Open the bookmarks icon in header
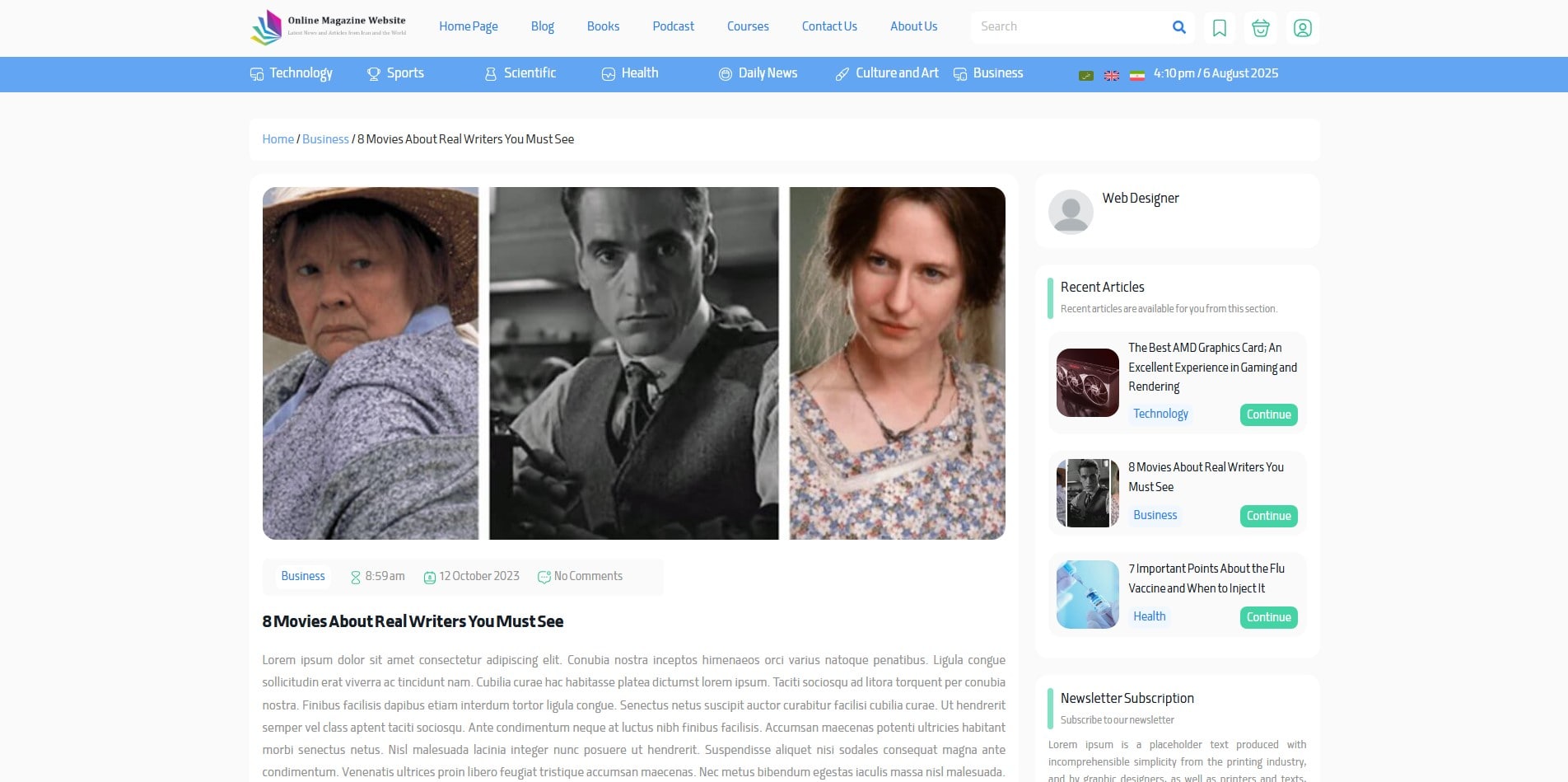The image size is (1568, 782). [1220, 28]
